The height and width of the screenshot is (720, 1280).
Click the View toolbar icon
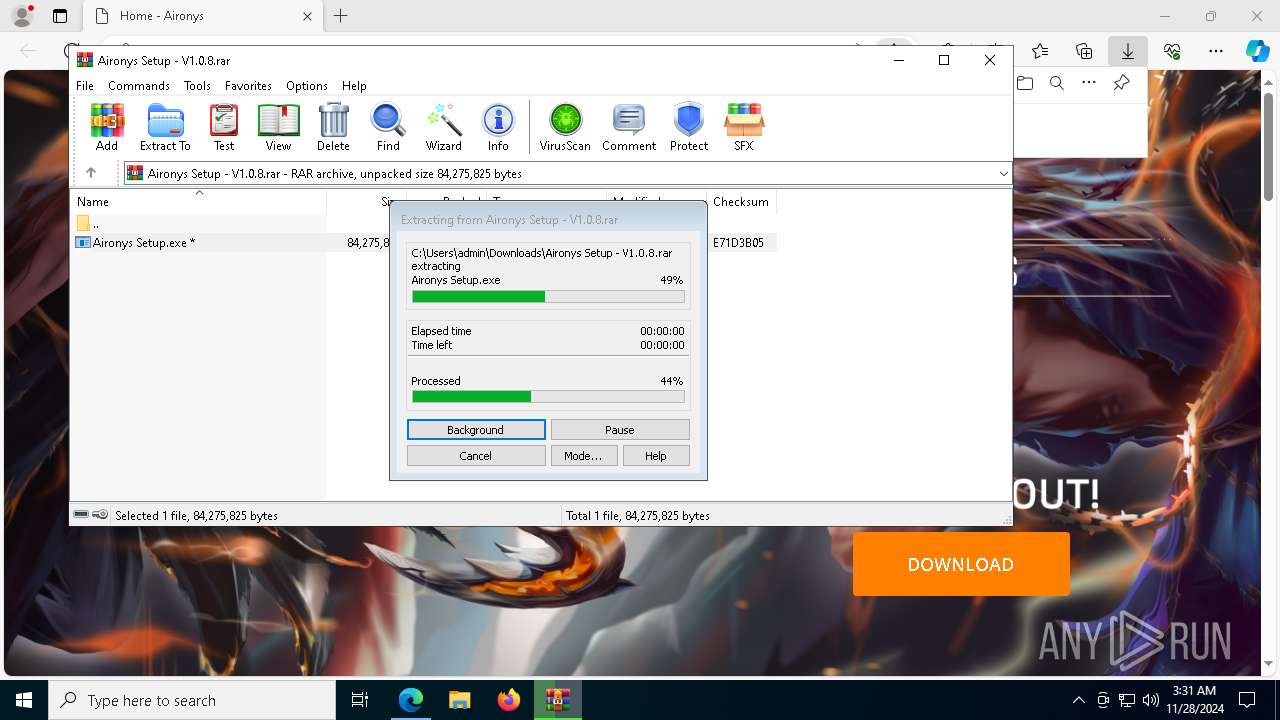(x=278, y=127)
